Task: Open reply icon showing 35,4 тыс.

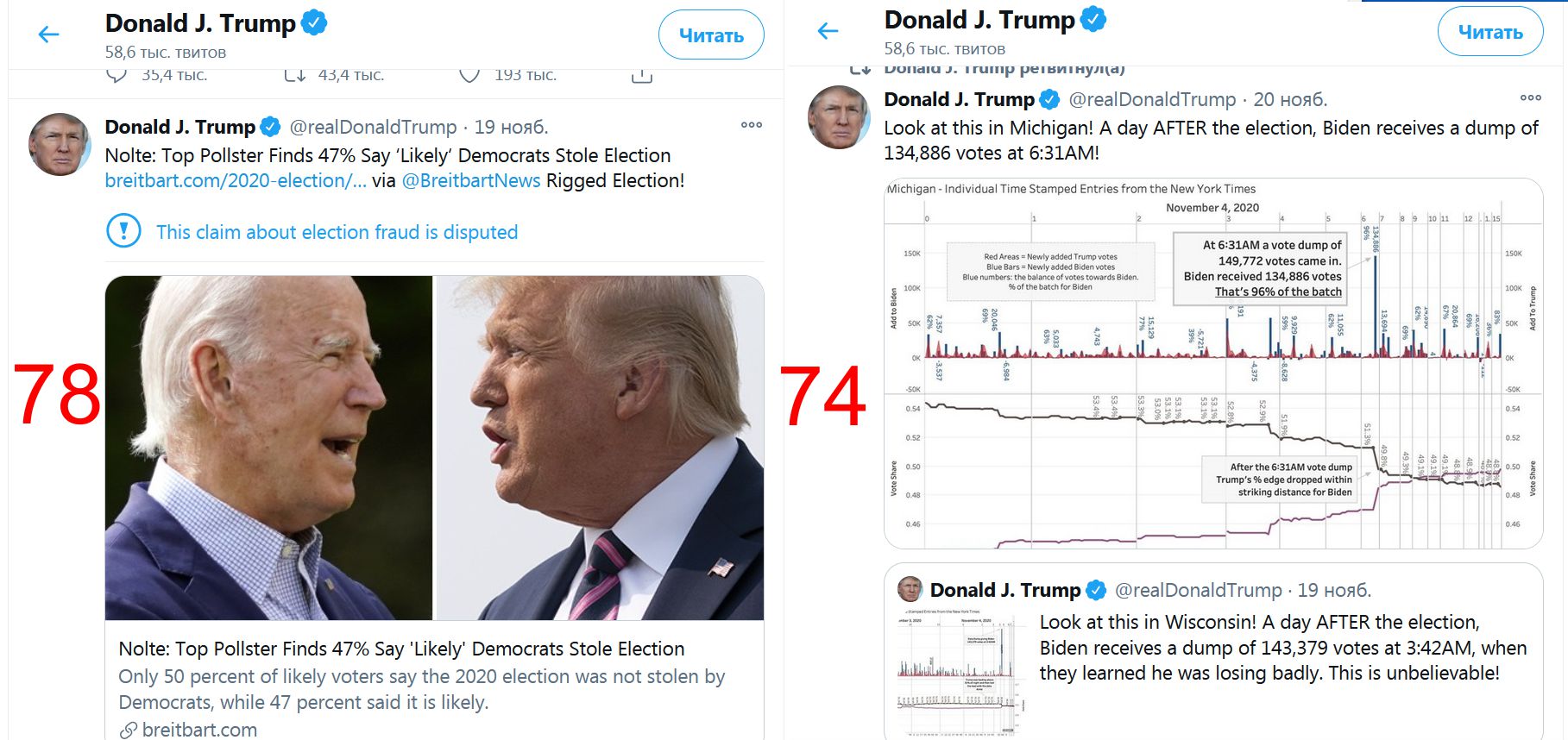Action: 116,76
